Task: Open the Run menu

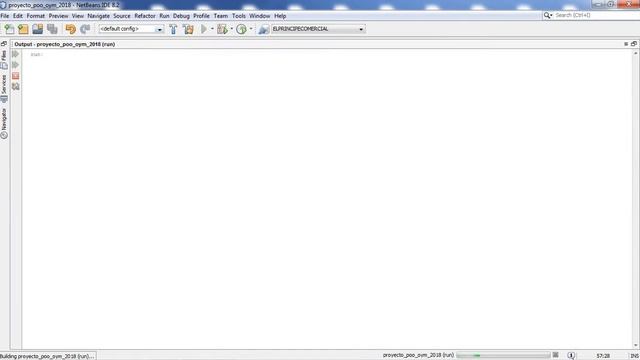Action: click(164, 16)
